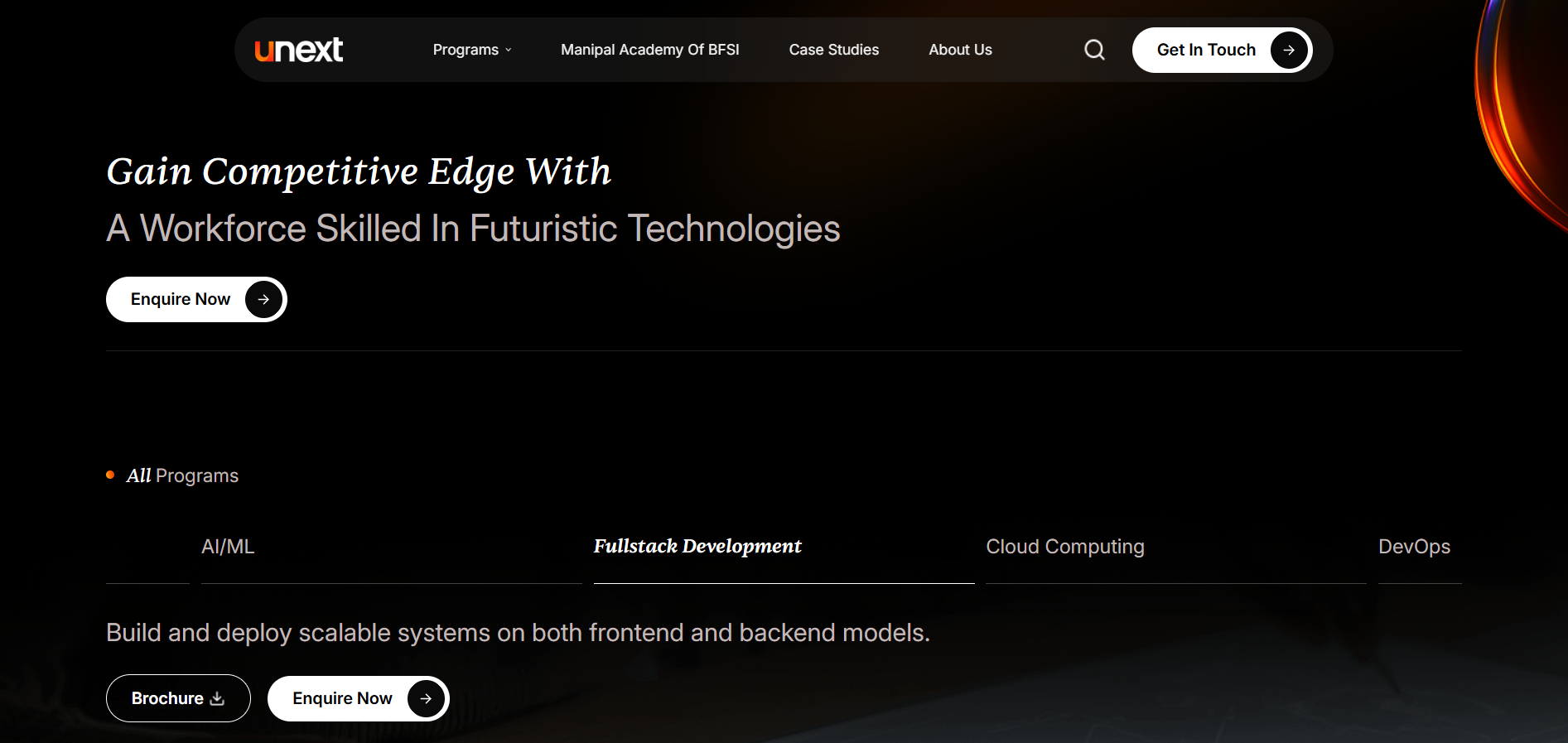Image resolution: width=1568 pixels, height=743 pixels.
Task: Select the Fullstack Development tab
Action: [697, 547]
